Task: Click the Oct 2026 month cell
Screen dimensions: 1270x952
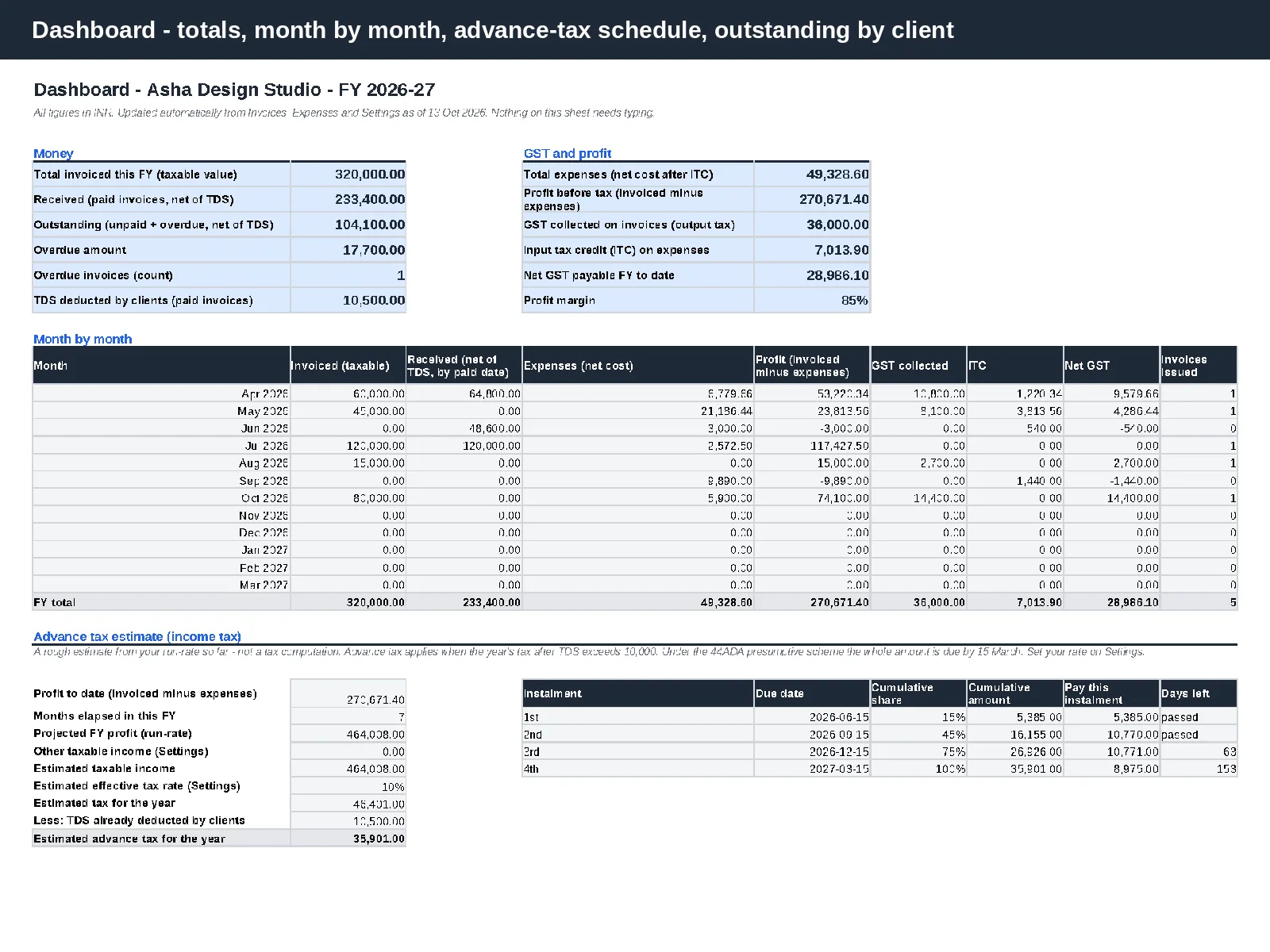Action: click(x=161, y=498)
